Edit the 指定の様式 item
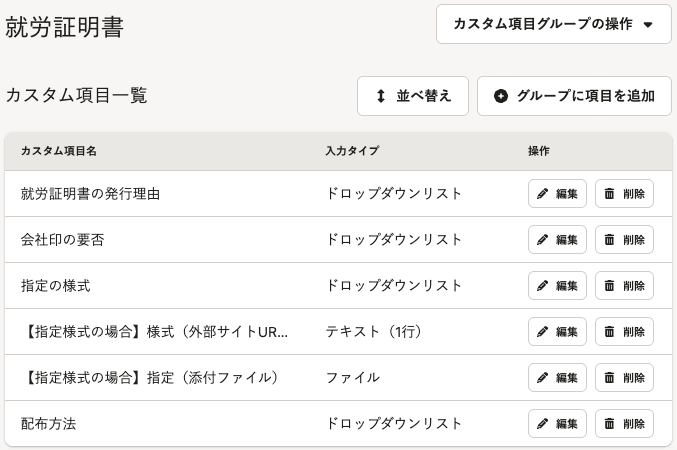677x450 pixels. tap(557, 285)
